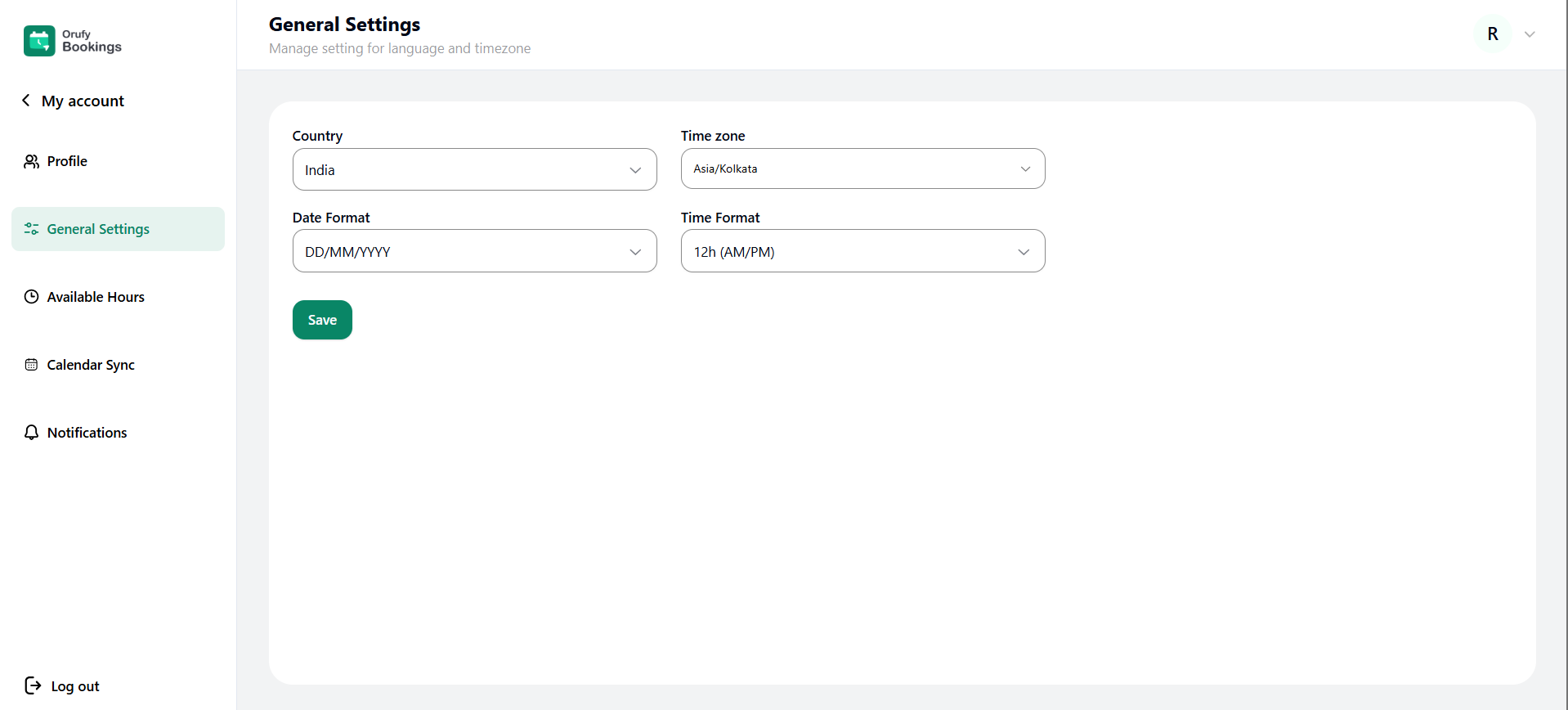The image size is (1568, 710).
Task: Click the Available Hours clock icon
Action: [x=31, y=297]
